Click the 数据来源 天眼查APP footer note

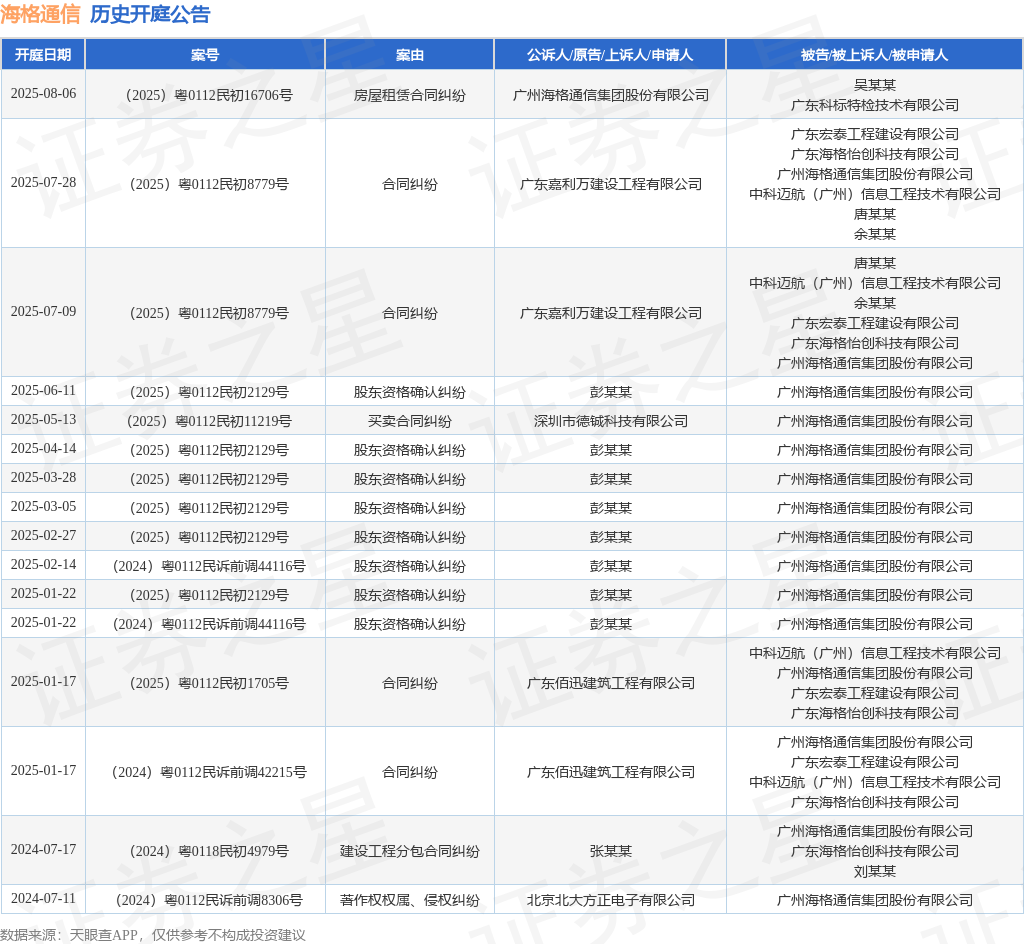point(153,935)
